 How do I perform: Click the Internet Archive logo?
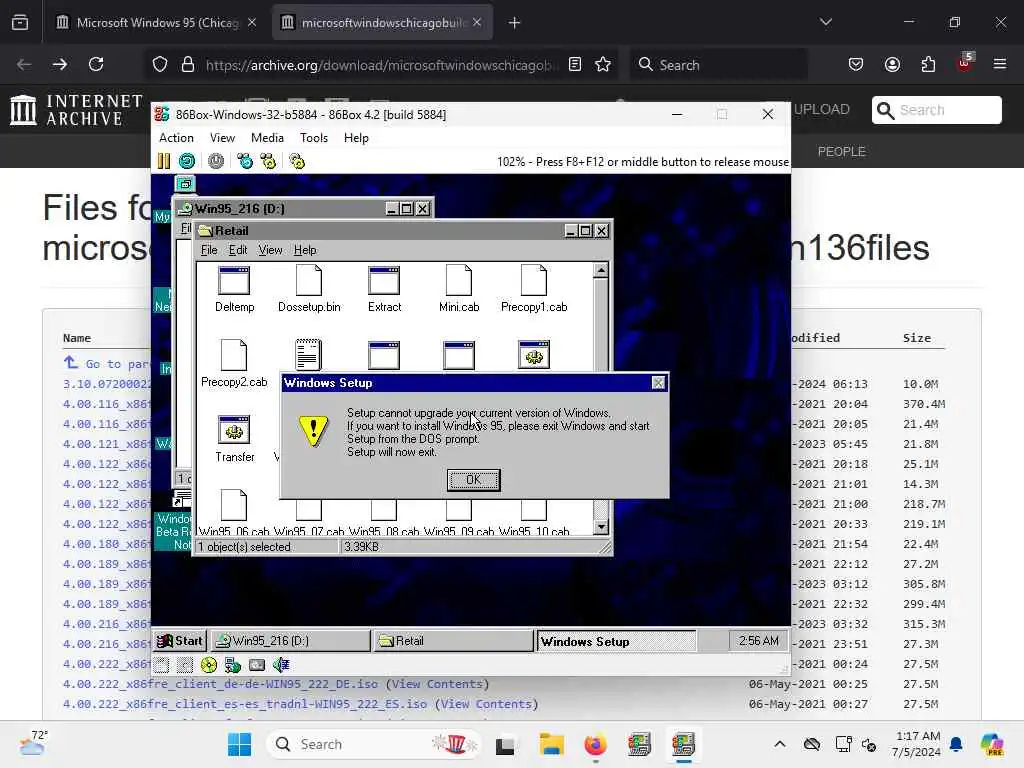(76, 110)
